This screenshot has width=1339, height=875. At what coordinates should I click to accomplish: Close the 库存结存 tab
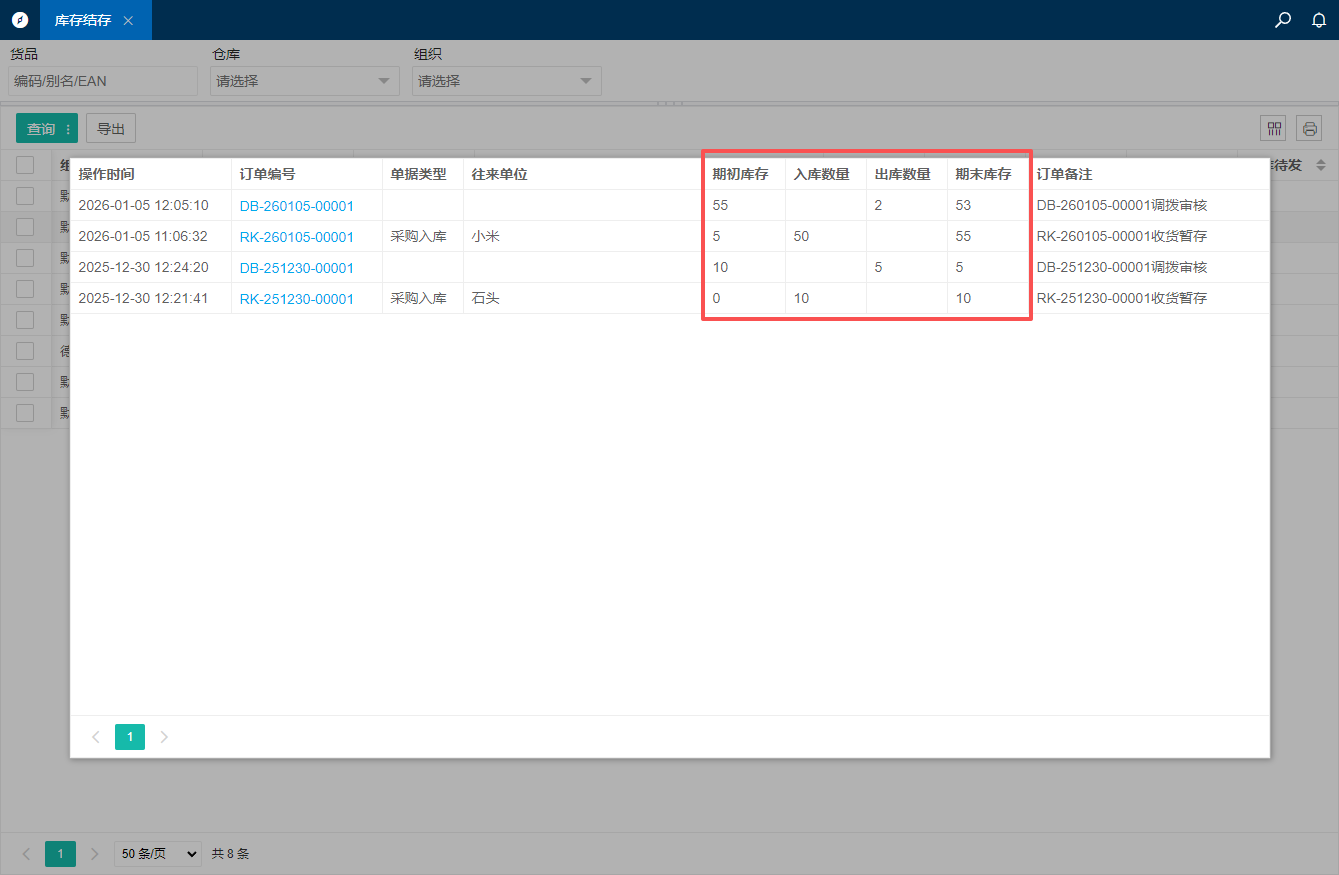pyautogui.click(x=128, y=20)
